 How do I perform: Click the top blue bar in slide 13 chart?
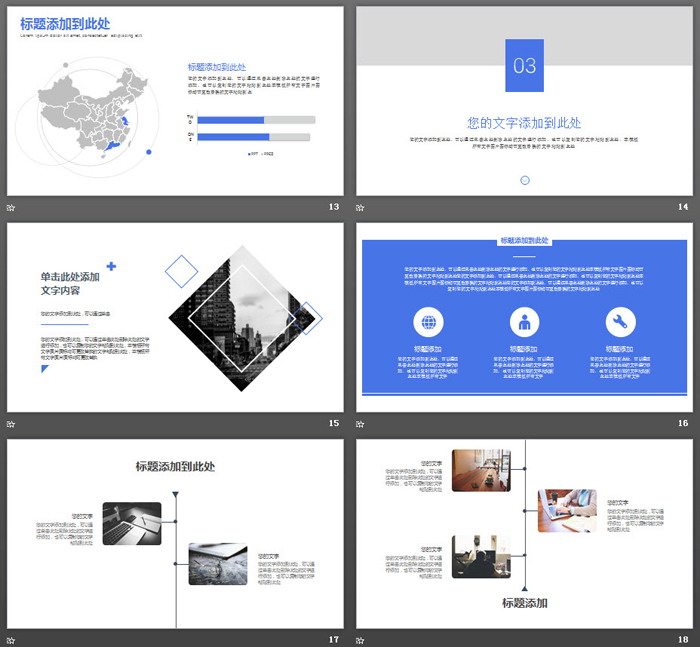[x=231, y=120]
